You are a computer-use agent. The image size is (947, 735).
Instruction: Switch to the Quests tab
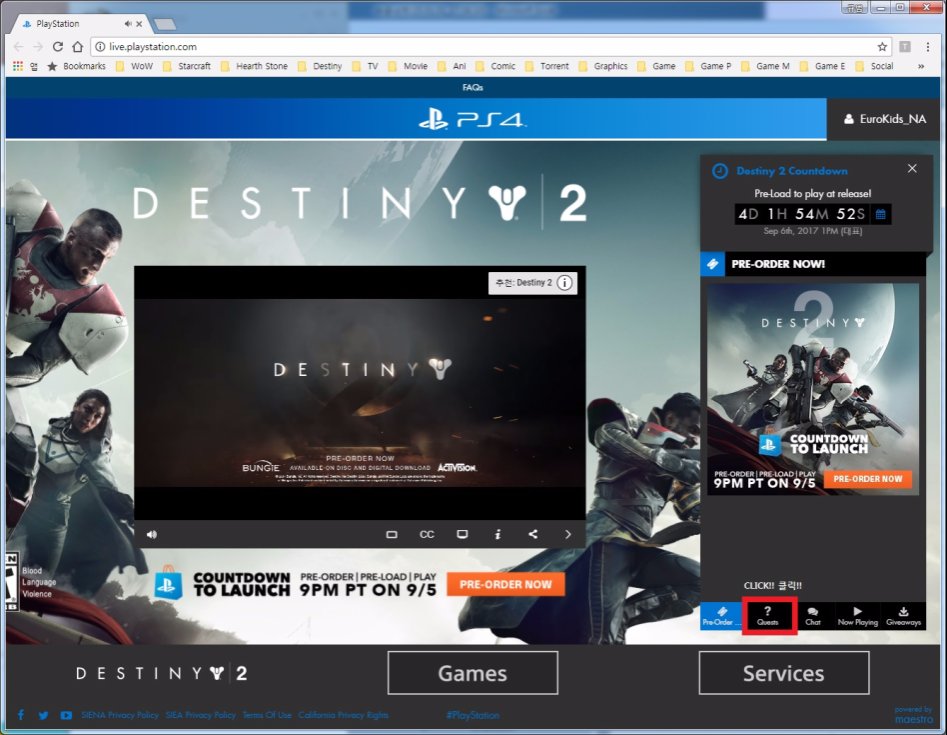(768, 616)
